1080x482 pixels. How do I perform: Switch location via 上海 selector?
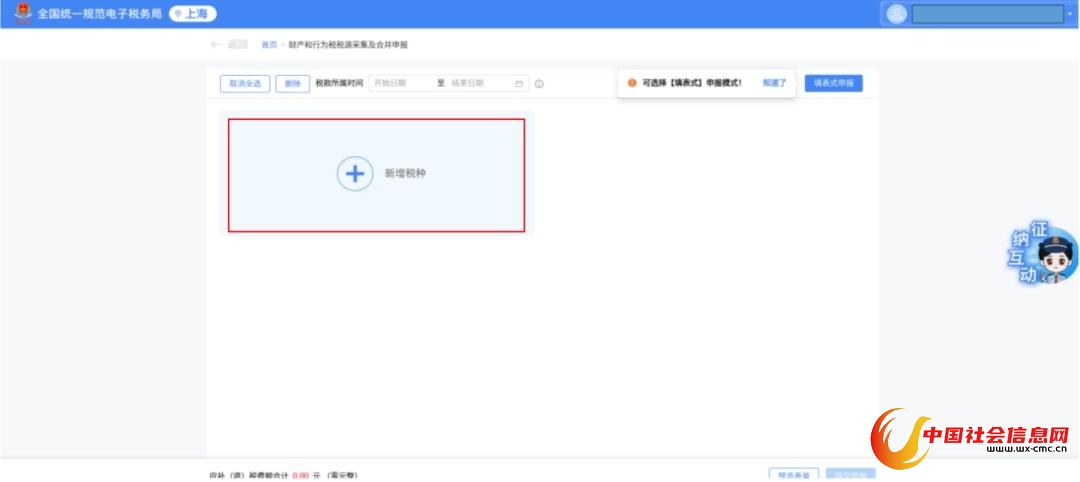(192, 14)
